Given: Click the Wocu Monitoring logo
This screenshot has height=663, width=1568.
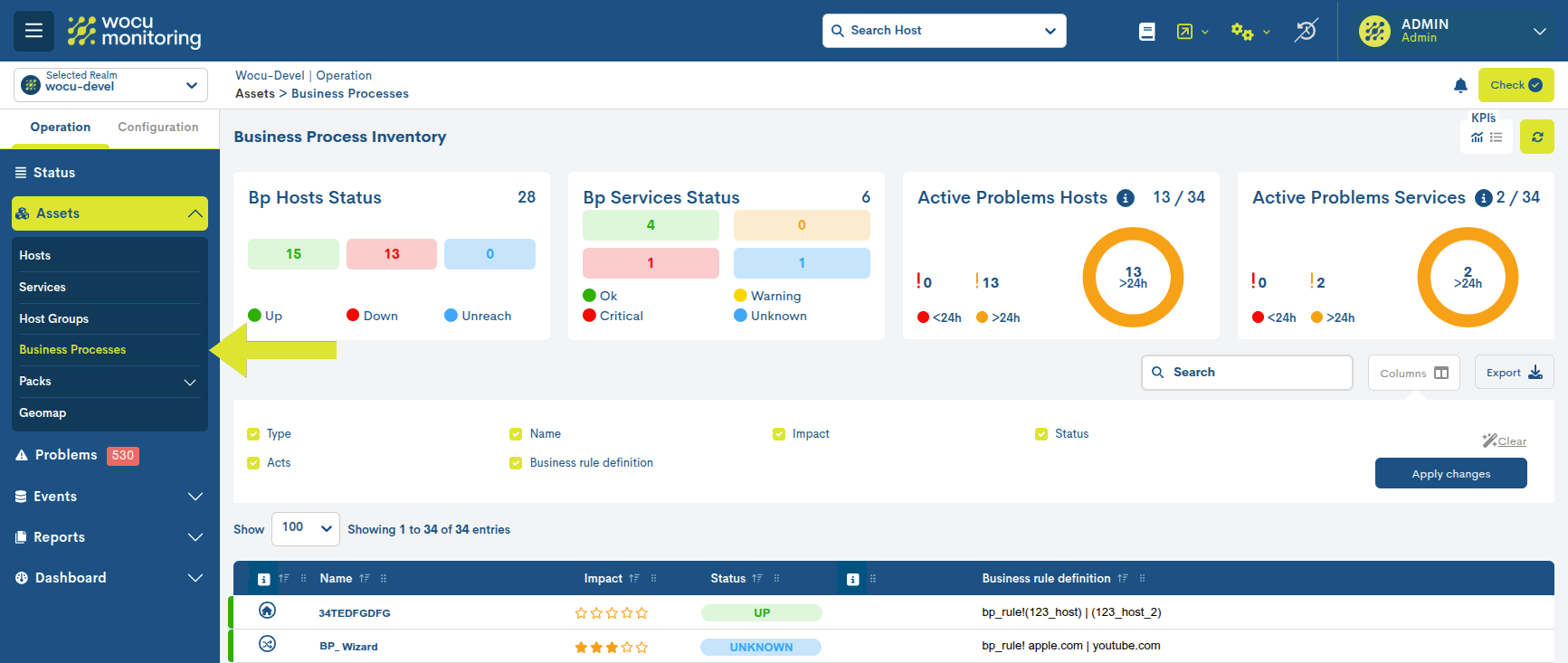Looking at the screenshot, I should [x=134, y=31].
